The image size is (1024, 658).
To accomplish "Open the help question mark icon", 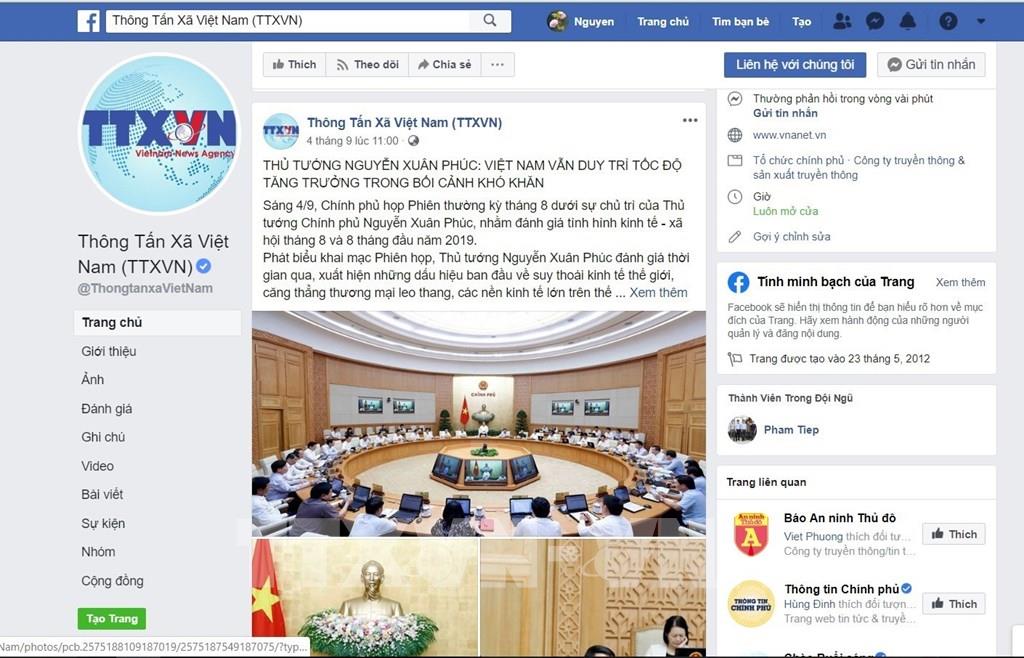I will [x=948, y=21].
